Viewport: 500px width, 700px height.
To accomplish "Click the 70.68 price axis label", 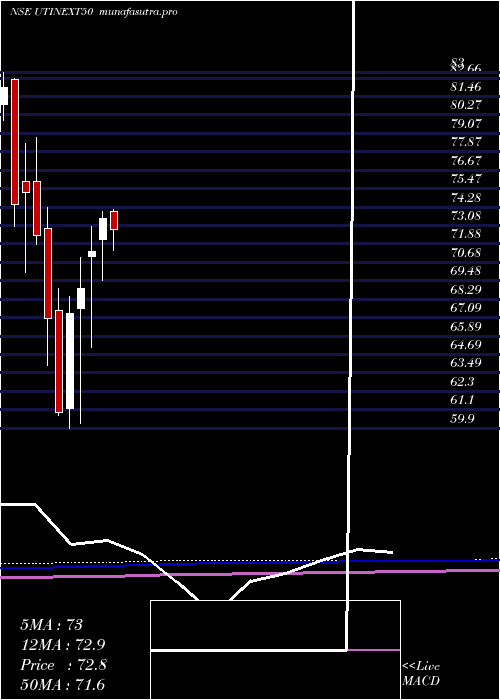I will tap(466, 253).
